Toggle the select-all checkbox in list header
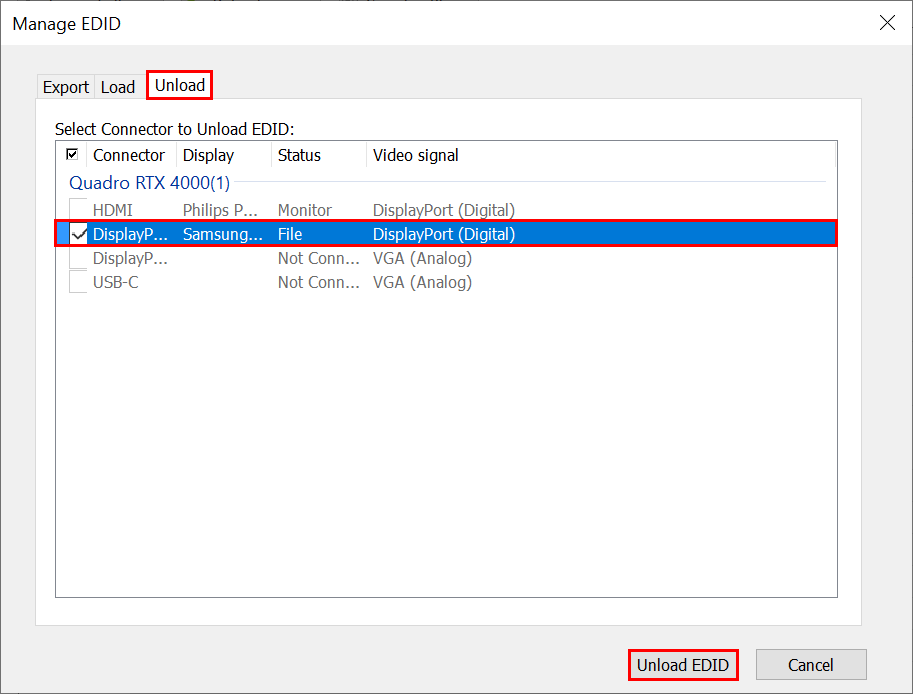 pyautogui.click(x=72, y=155)
